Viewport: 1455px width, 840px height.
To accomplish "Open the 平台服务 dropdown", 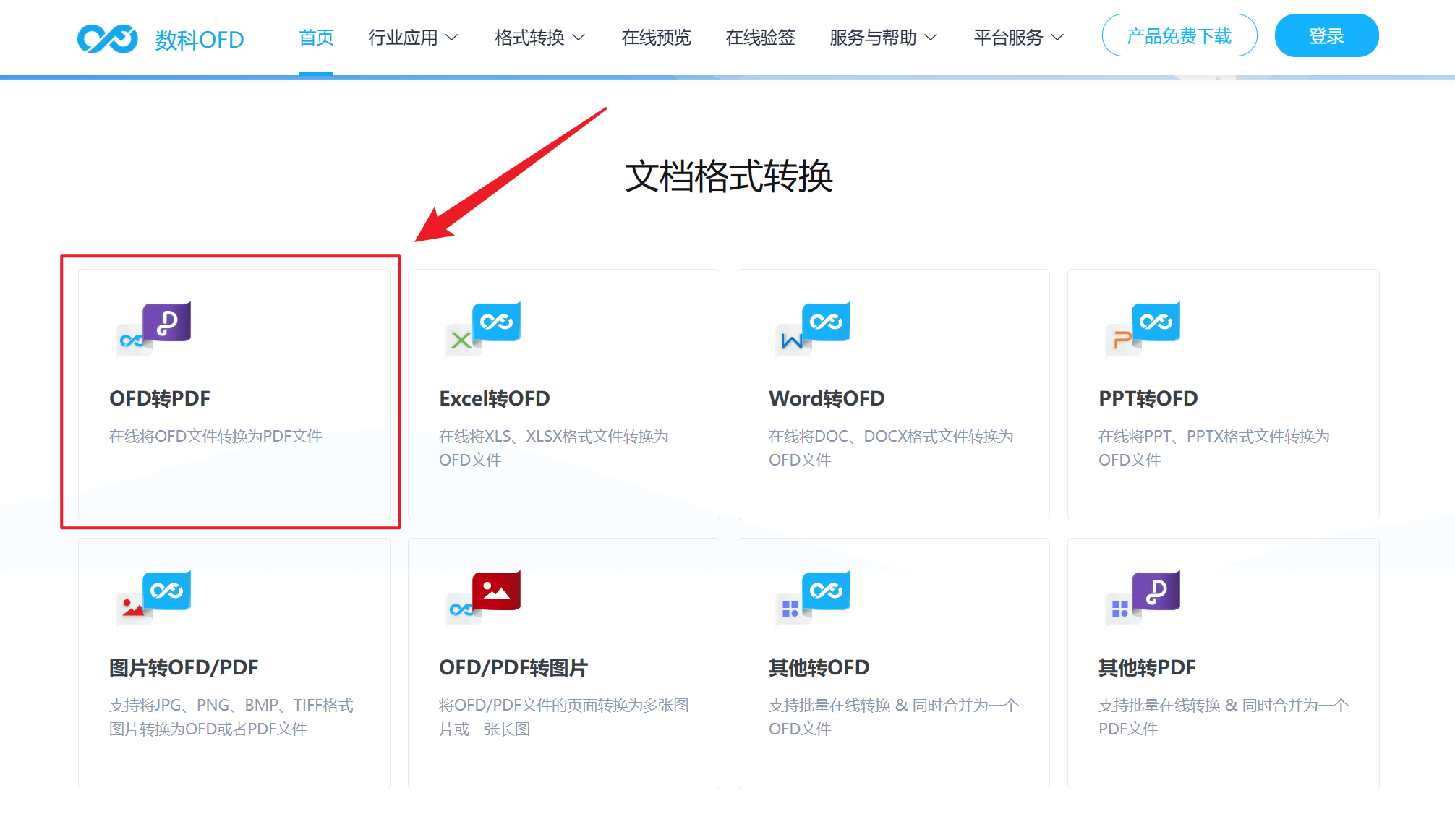I will click(x=1017, y=38).
